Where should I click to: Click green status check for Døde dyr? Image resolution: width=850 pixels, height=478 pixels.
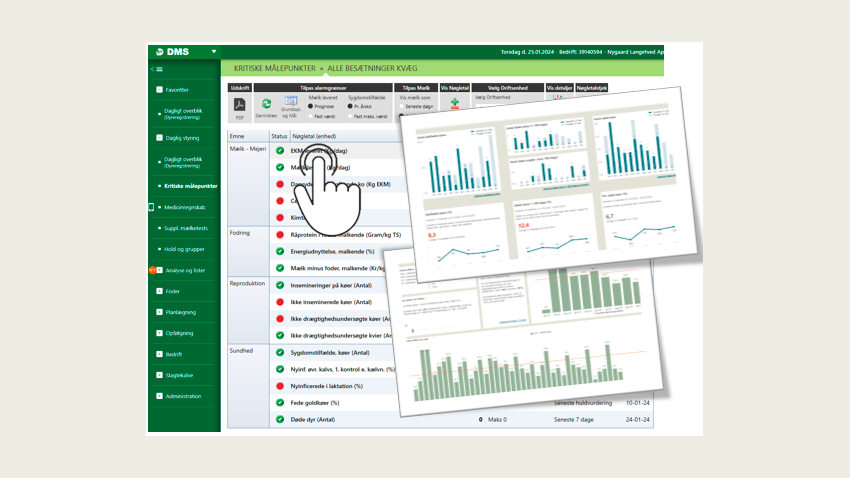click(280, 420)
